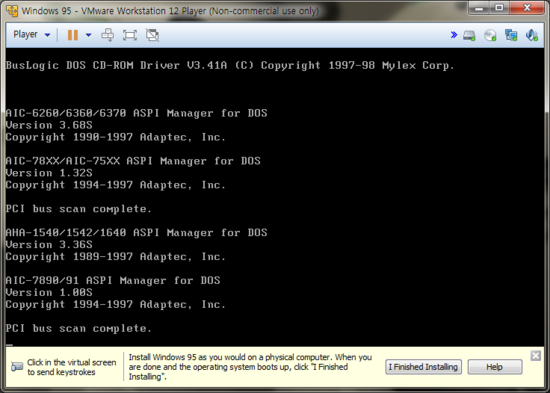This screenshot has height=393, width=550.
Task: Click the 'Version 1.32S' text
Action: click(x=49, y=173)
